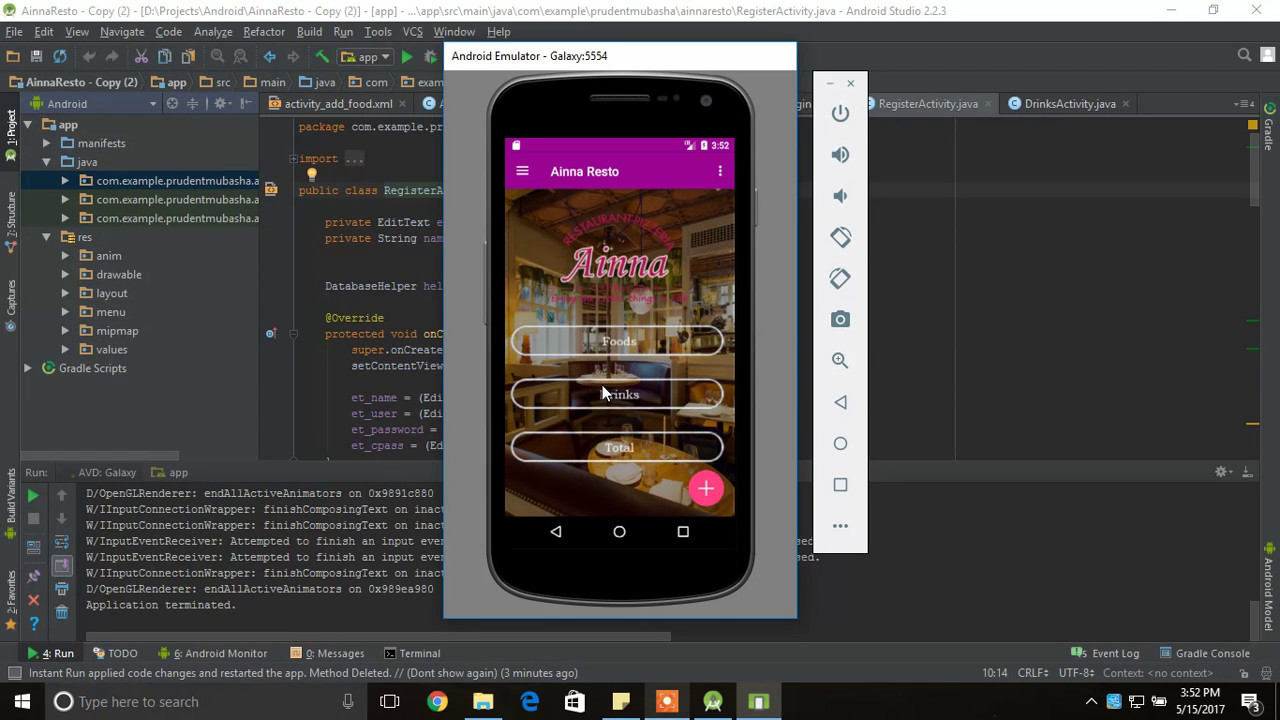
Task: Click the Synchronize toolbar icon
Action: [60, 57]
